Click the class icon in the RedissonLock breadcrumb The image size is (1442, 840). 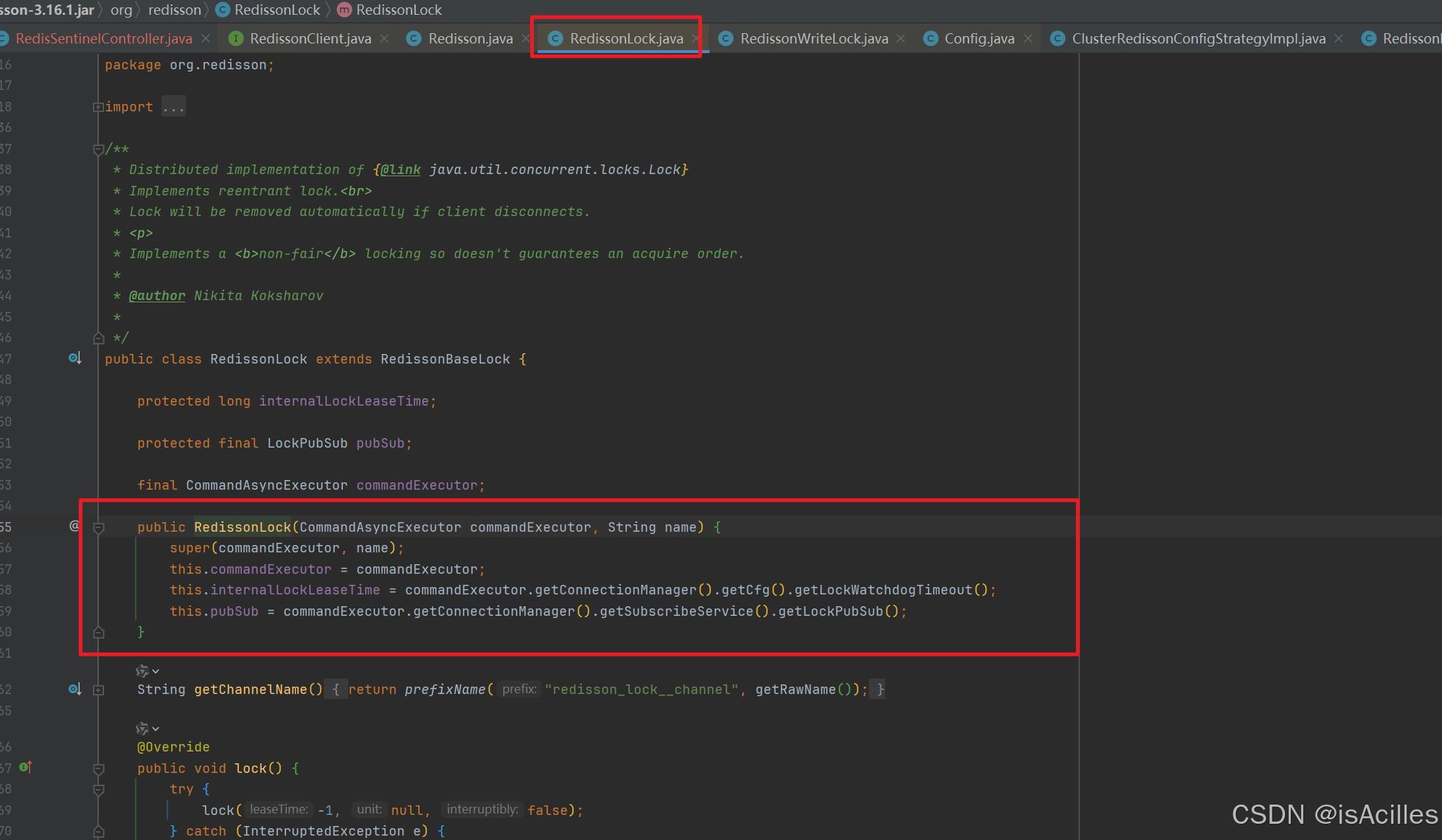pyautogui.click(x=223, y=10)
